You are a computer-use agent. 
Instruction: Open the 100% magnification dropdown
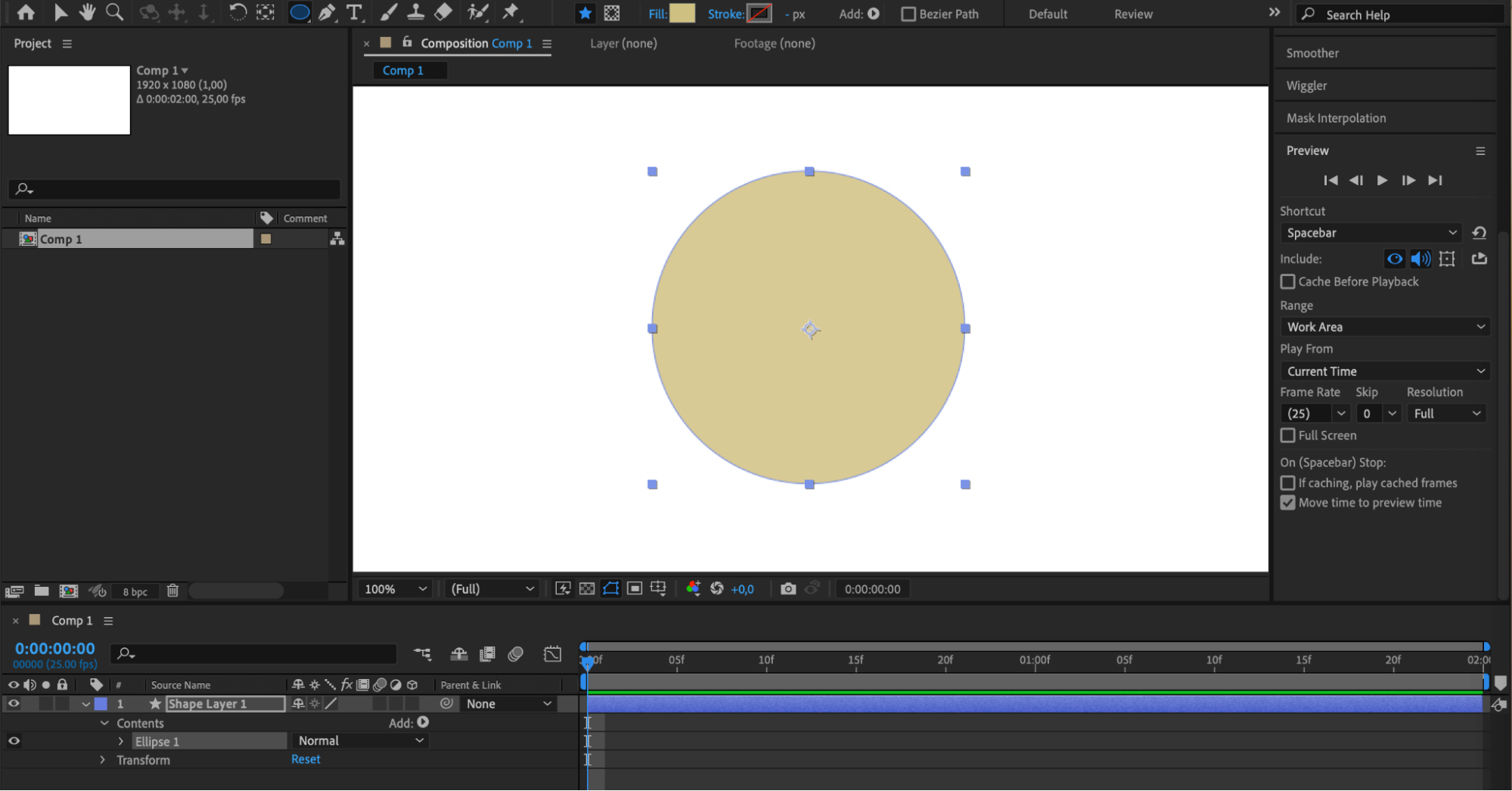(395, 589)
